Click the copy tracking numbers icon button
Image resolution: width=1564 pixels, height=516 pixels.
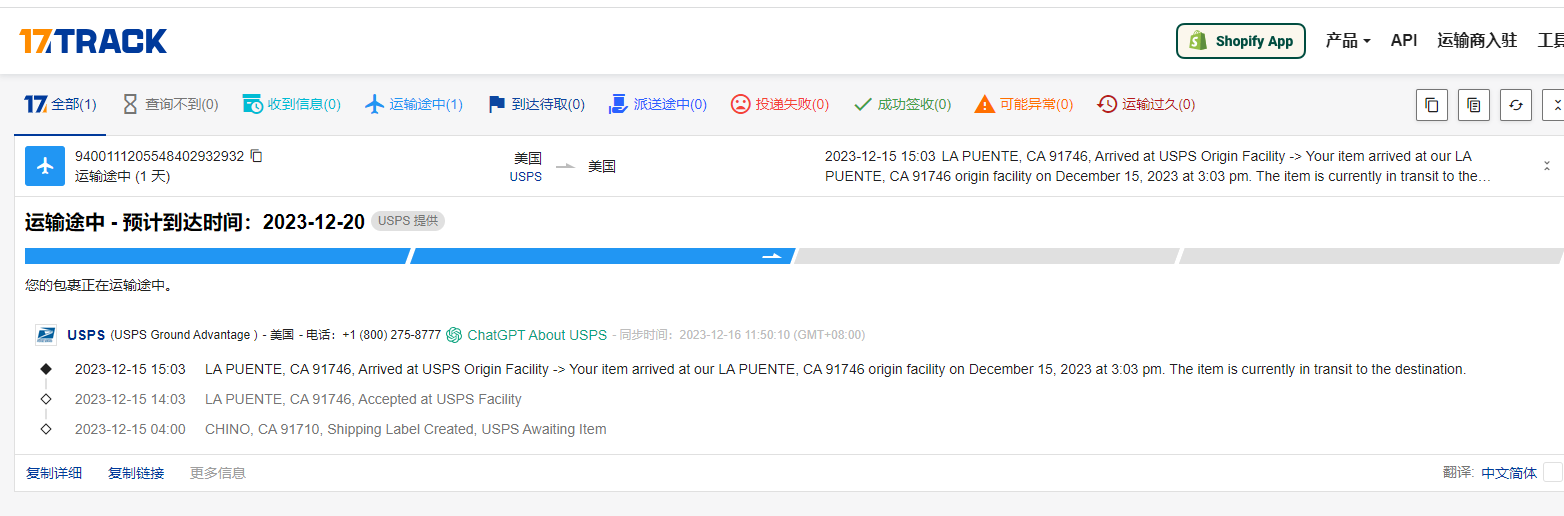1432,105
